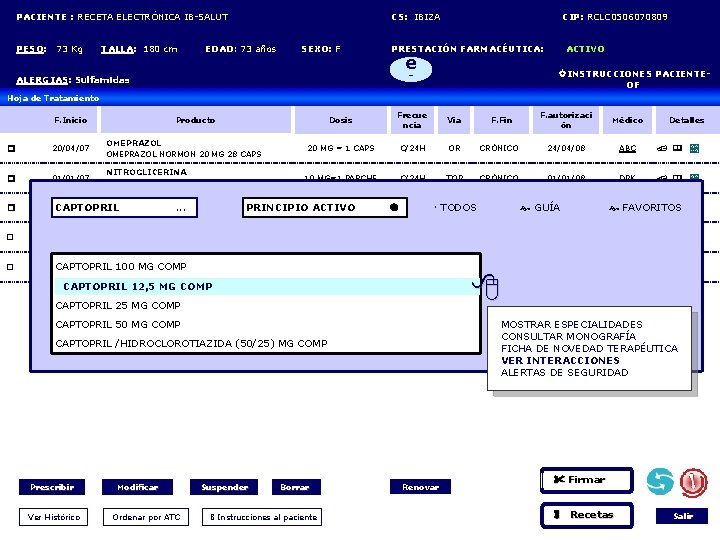Click the F.Inicio column header
The width and height of the screenshot is (720, 540).
[x=70, y=120]
